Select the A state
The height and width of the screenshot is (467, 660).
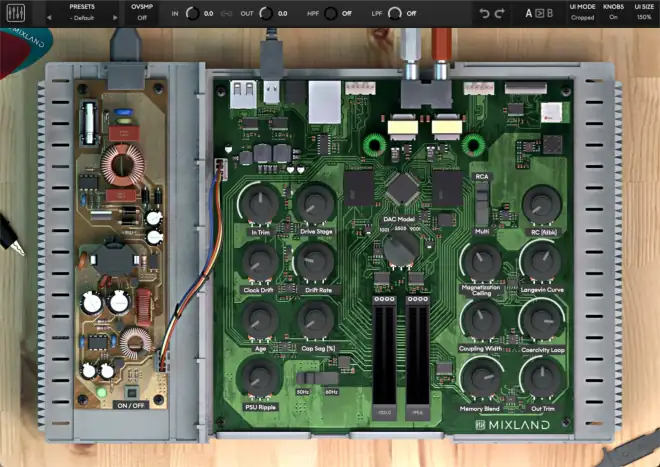529,13
